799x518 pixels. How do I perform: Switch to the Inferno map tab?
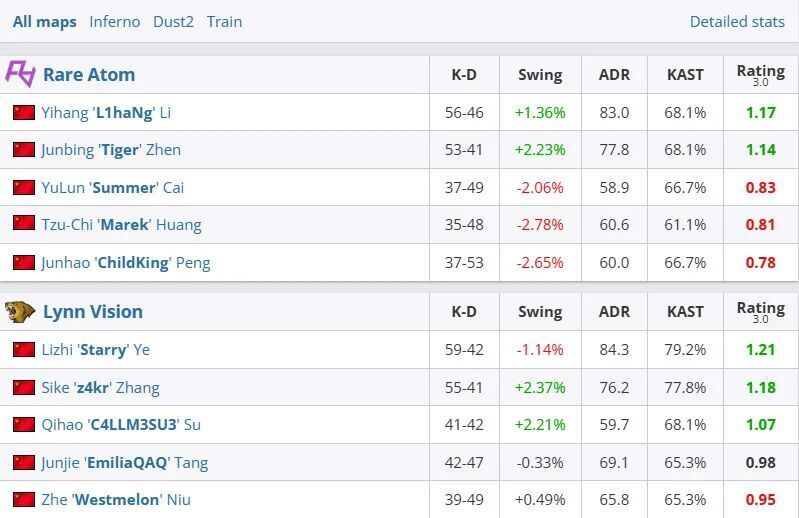[x=114, y=21]
